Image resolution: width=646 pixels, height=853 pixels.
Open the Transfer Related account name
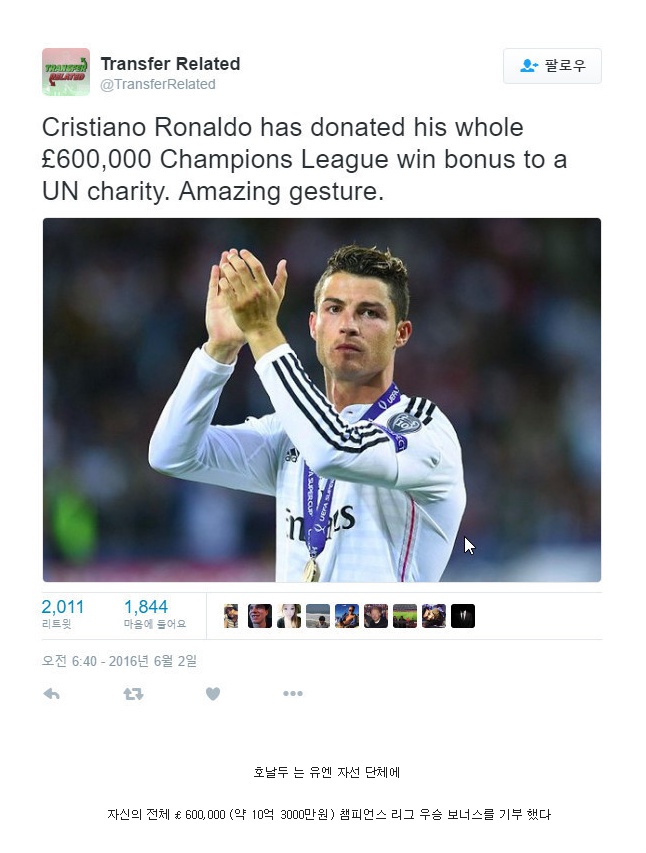(x=170, y=64)
